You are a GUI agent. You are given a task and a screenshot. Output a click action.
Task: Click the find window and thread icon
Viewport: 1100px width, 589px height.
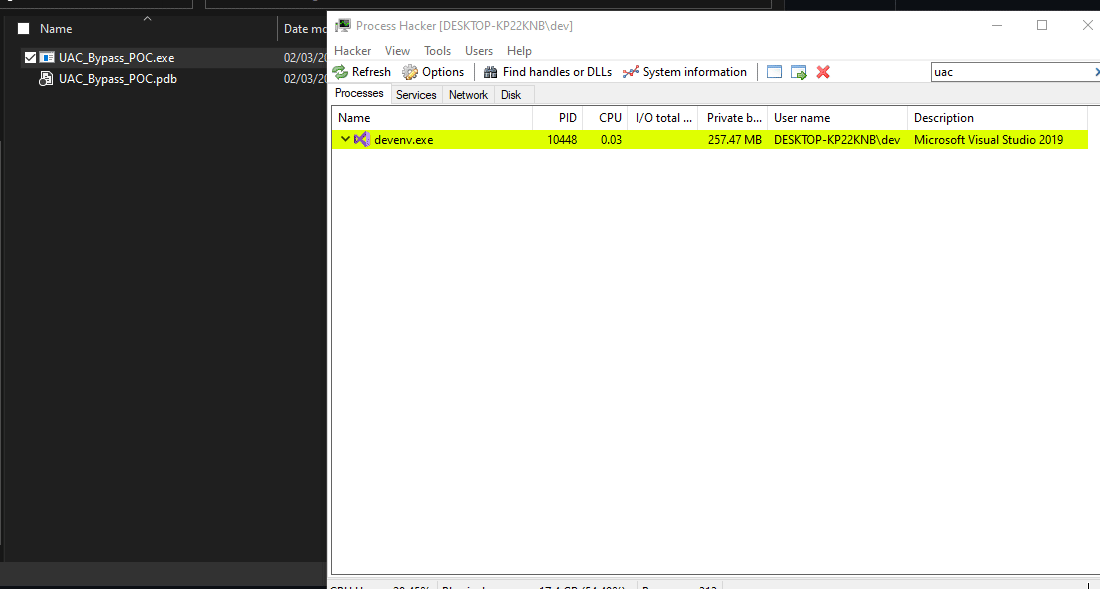pyautogui.click(x=798, y=72)
